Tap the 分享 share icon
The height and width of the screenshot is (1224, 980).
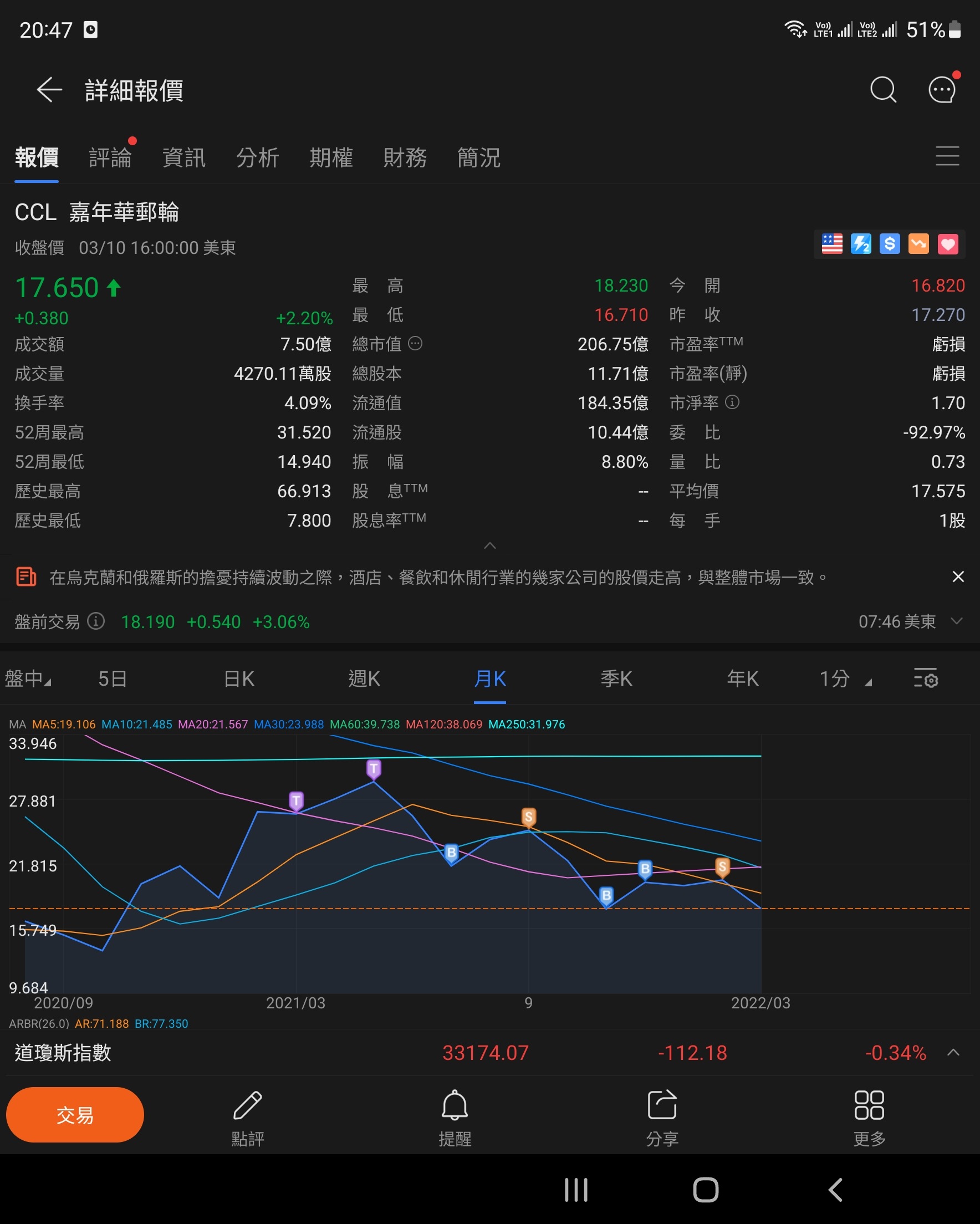point(662,1105)
